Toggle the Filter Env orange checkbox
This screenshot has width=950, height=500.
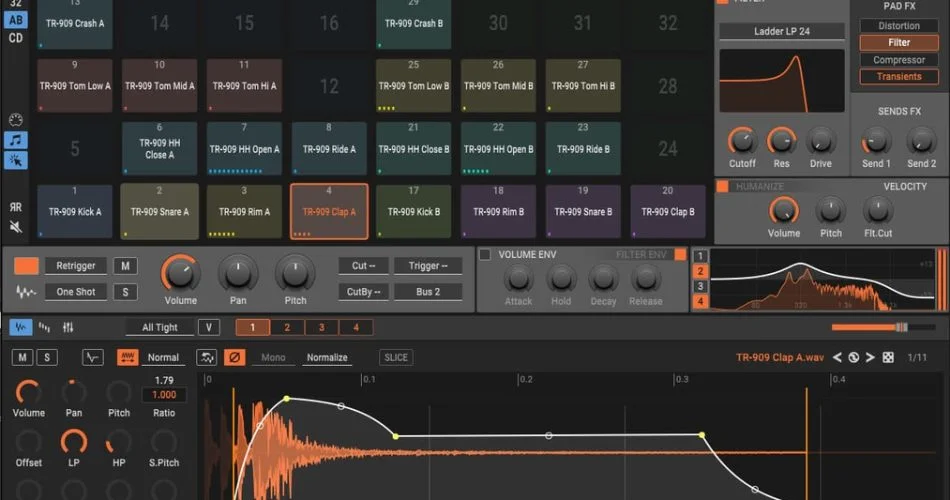click(680, 255)
